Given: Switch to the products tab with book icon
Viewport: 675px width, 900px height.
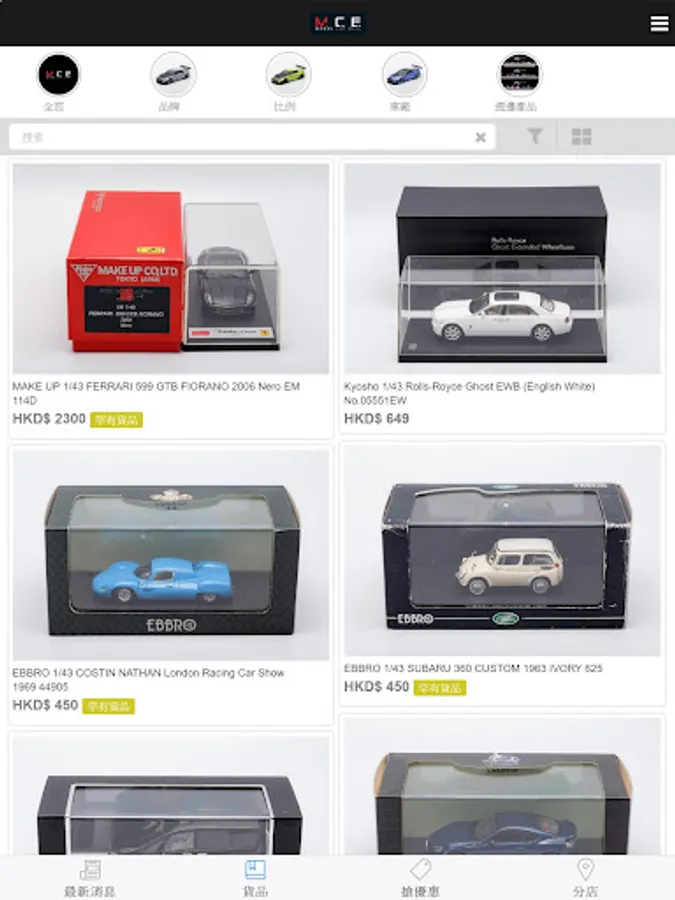Looking at the screenshot, I should tap(255, 878).
